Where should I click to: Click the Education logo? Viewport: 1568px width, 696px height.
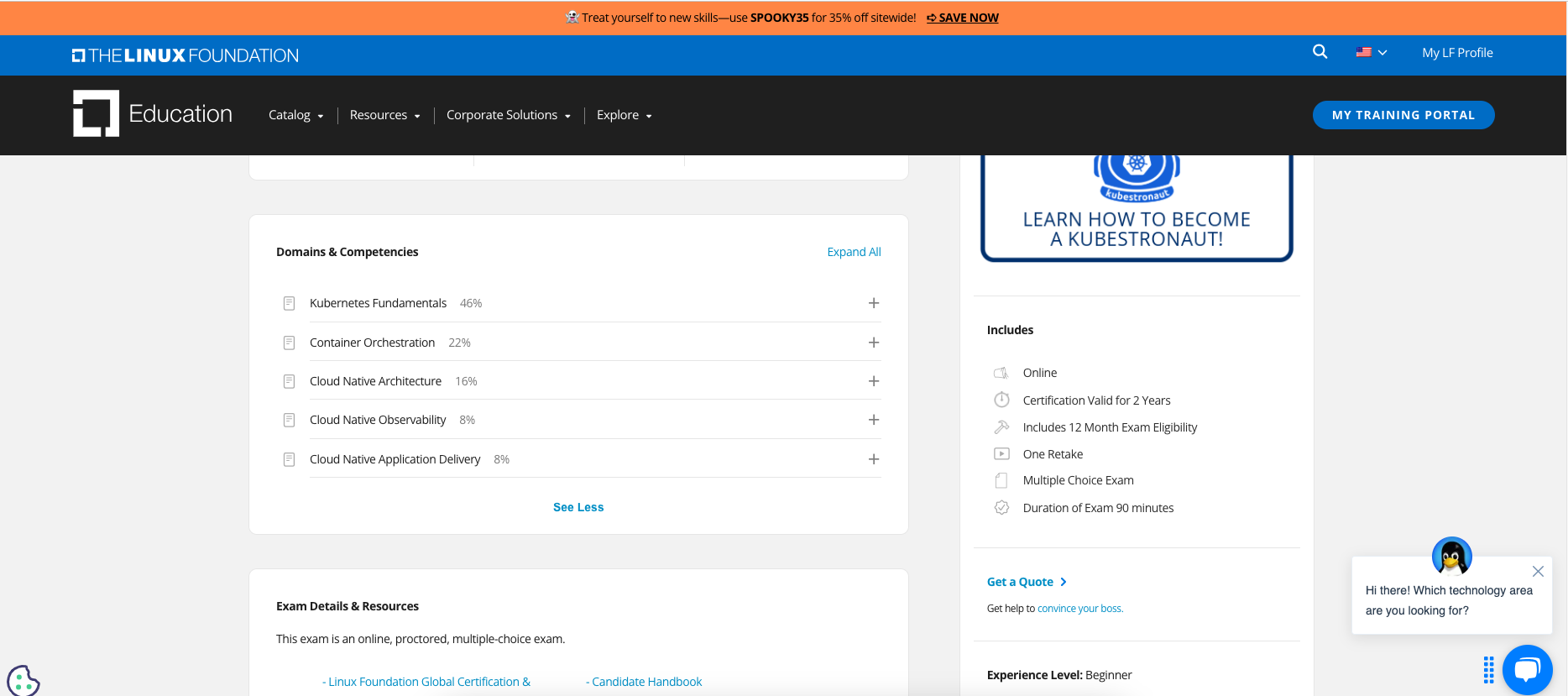click(x=153, y=113)
